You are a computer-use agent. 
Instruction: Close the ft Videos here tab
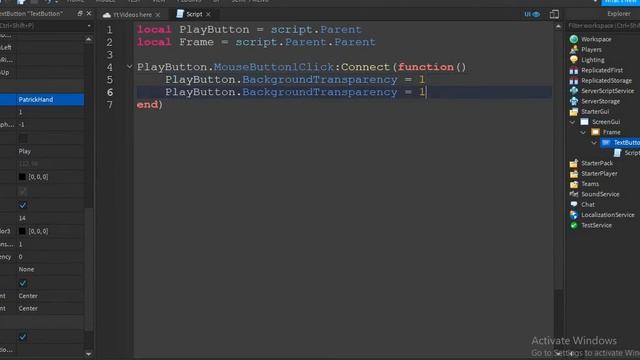click(158, 15)
